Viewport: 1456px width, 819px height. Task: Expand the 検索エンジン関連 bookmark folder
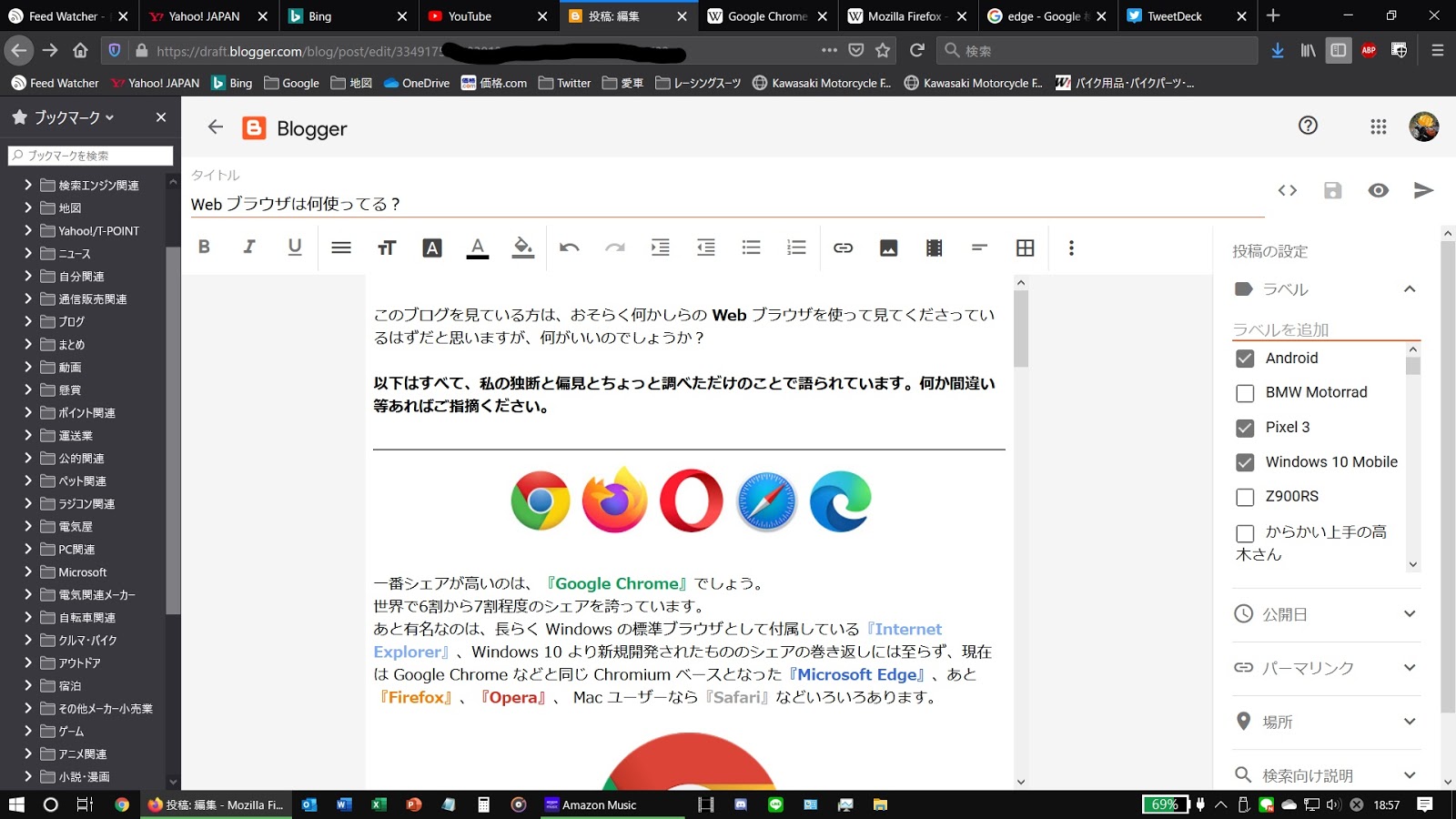pyautogui.click(x=28, y=185)
